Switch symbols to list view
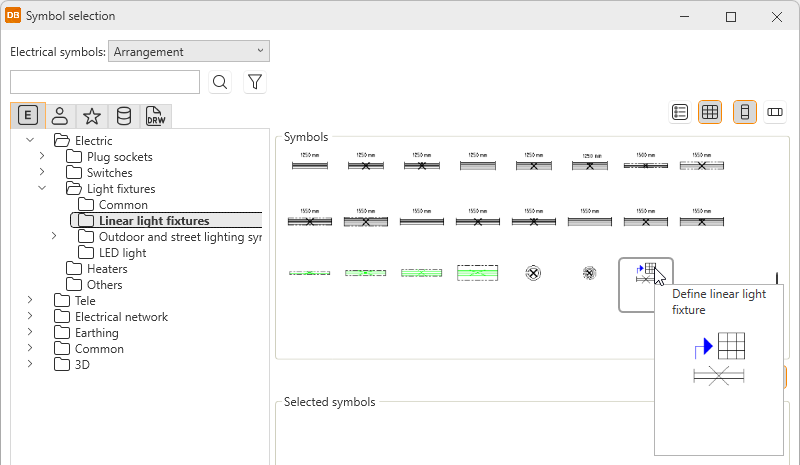Viewport: 800px width, 465px height. [x=680, y=112]
